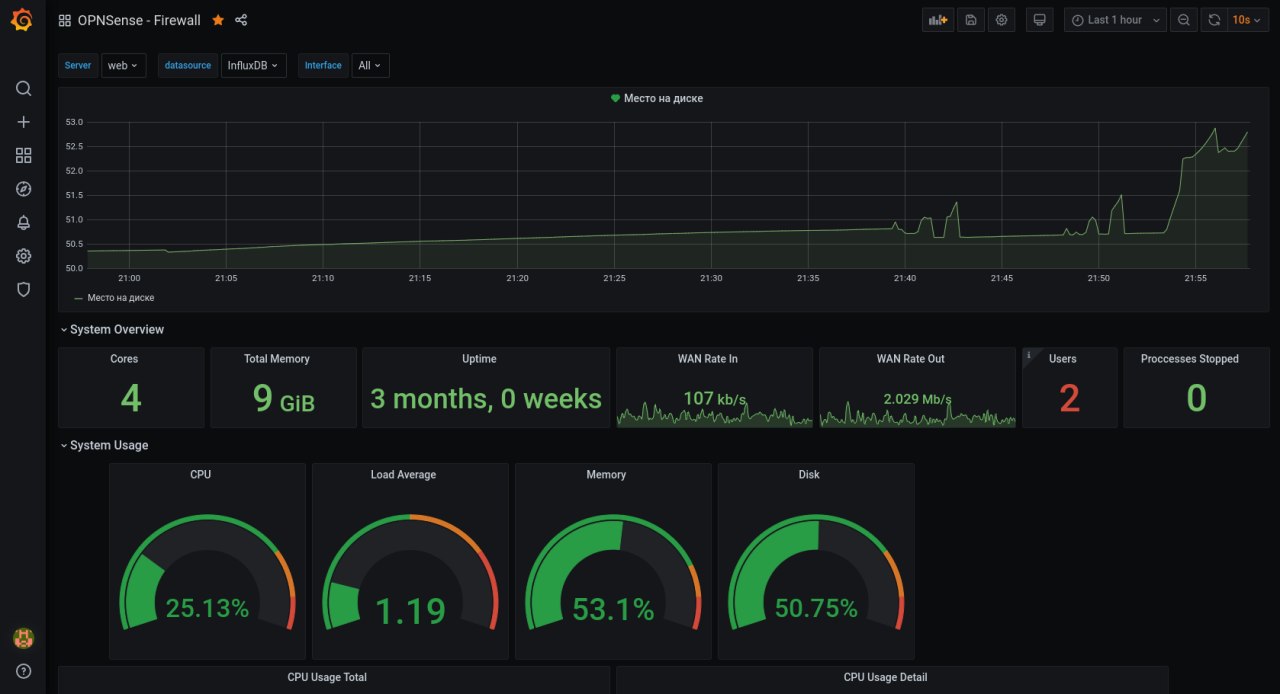1280x694 pixels.
Task: Cycle view mode with the monitor icon
Action: [x=1040, y=20]
